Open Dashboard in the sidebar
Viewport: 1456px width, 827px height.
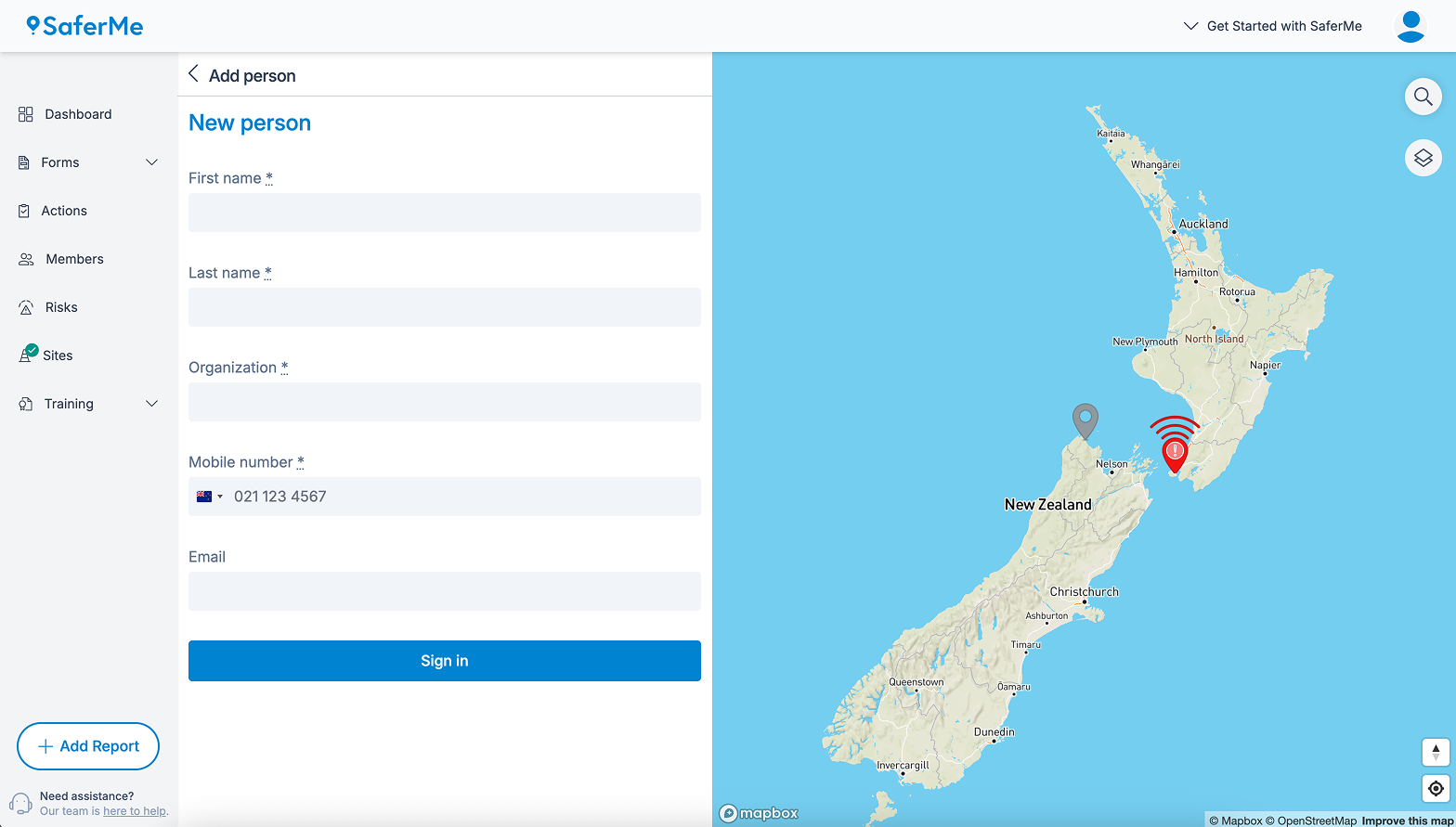pos(78,114)
